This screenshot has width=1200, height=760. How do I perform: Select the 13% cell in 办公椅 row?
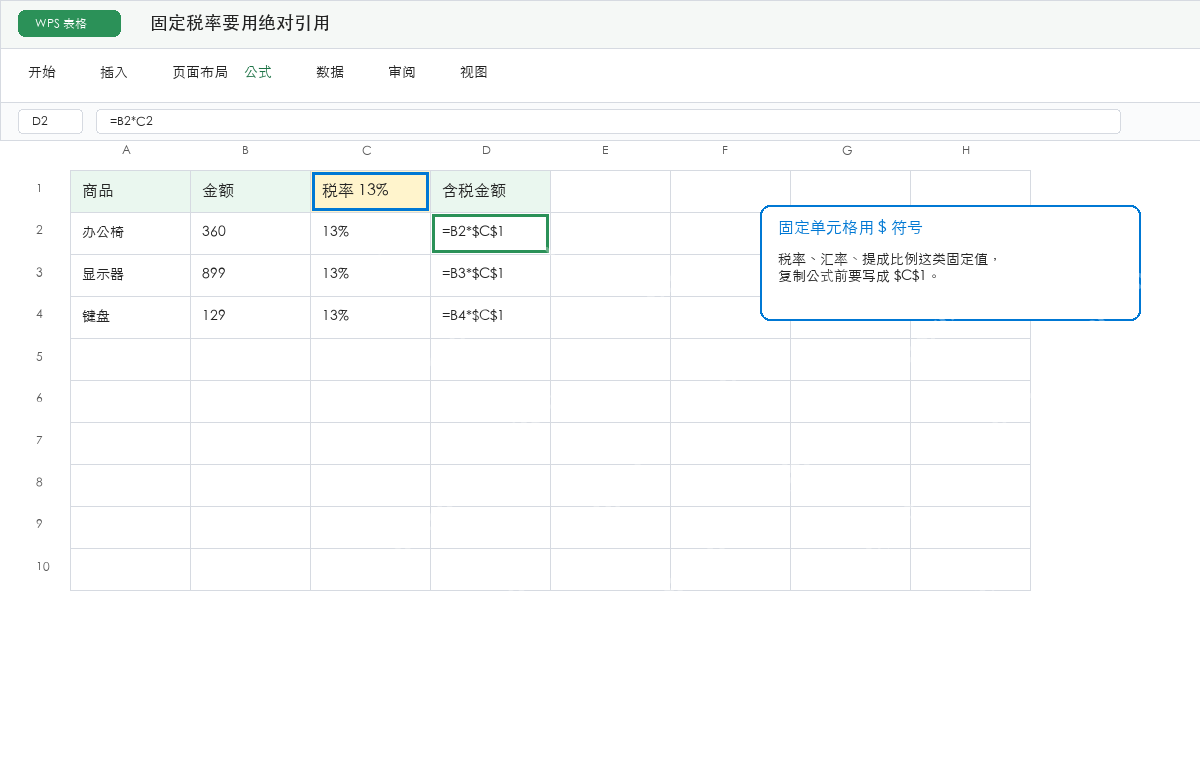371,233
